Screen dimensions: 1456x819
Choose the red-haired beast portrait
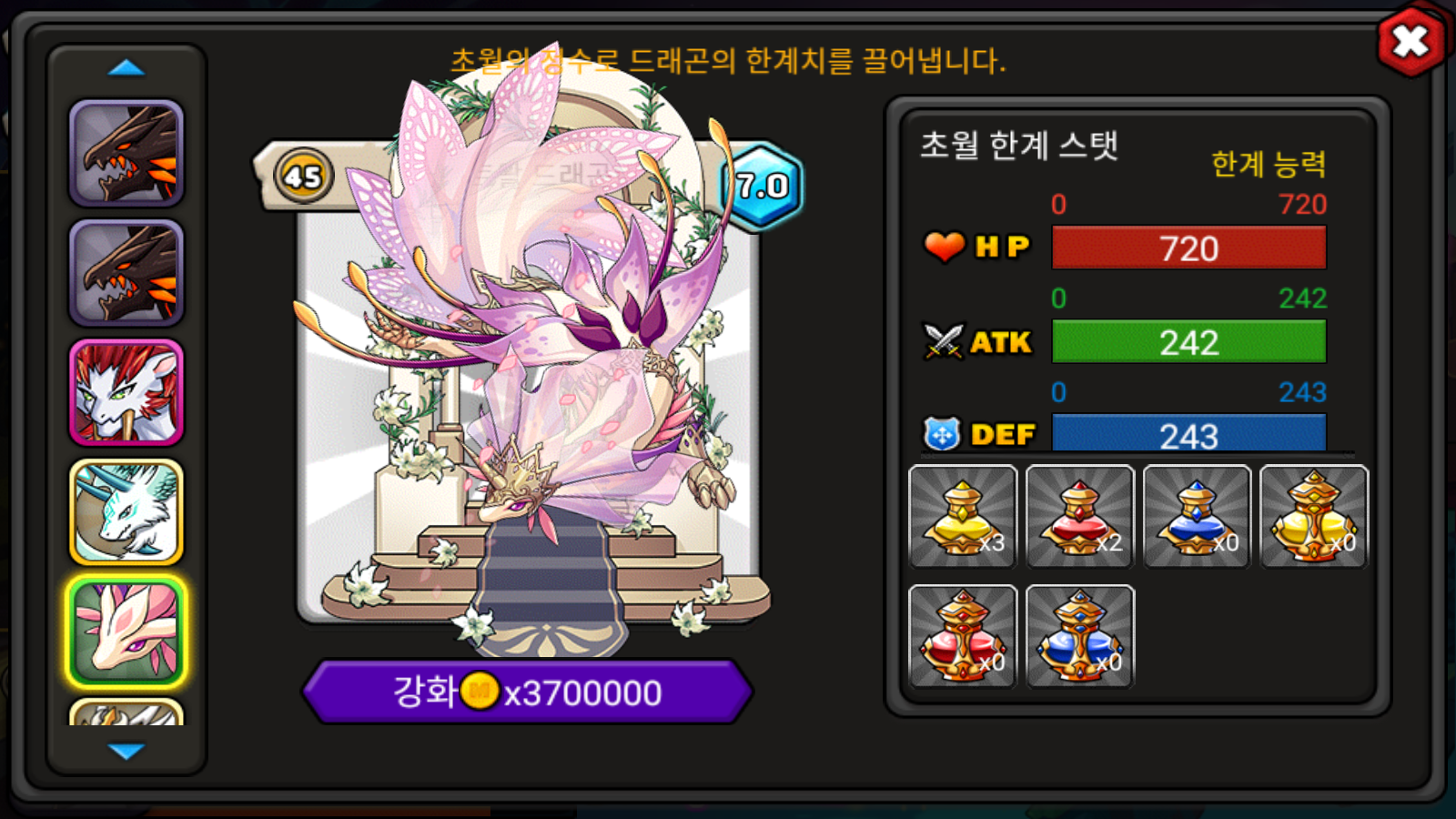(x=126, y=392)
